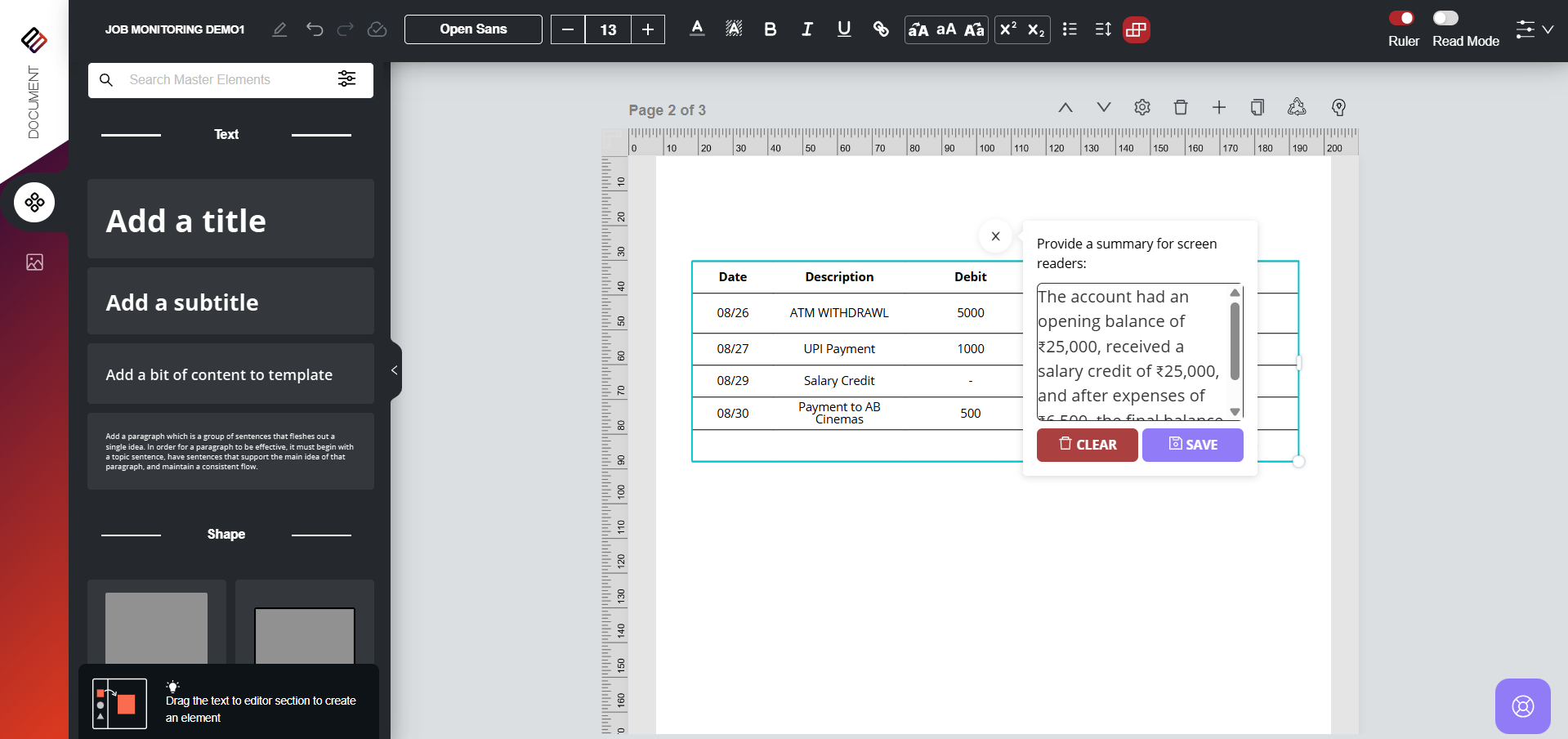Delete the page using the trash icon

(x=1180, y=108)
